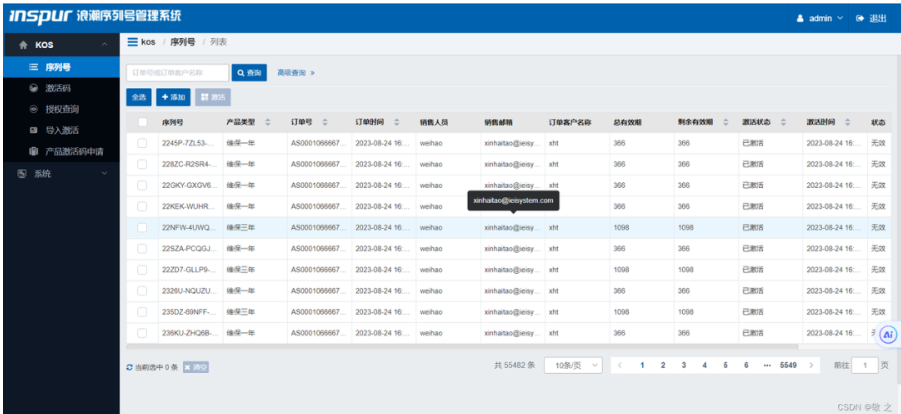The width and height of the screenshot is (901, 414).
Task: Open the admin user dropdown
Action: 820,18
